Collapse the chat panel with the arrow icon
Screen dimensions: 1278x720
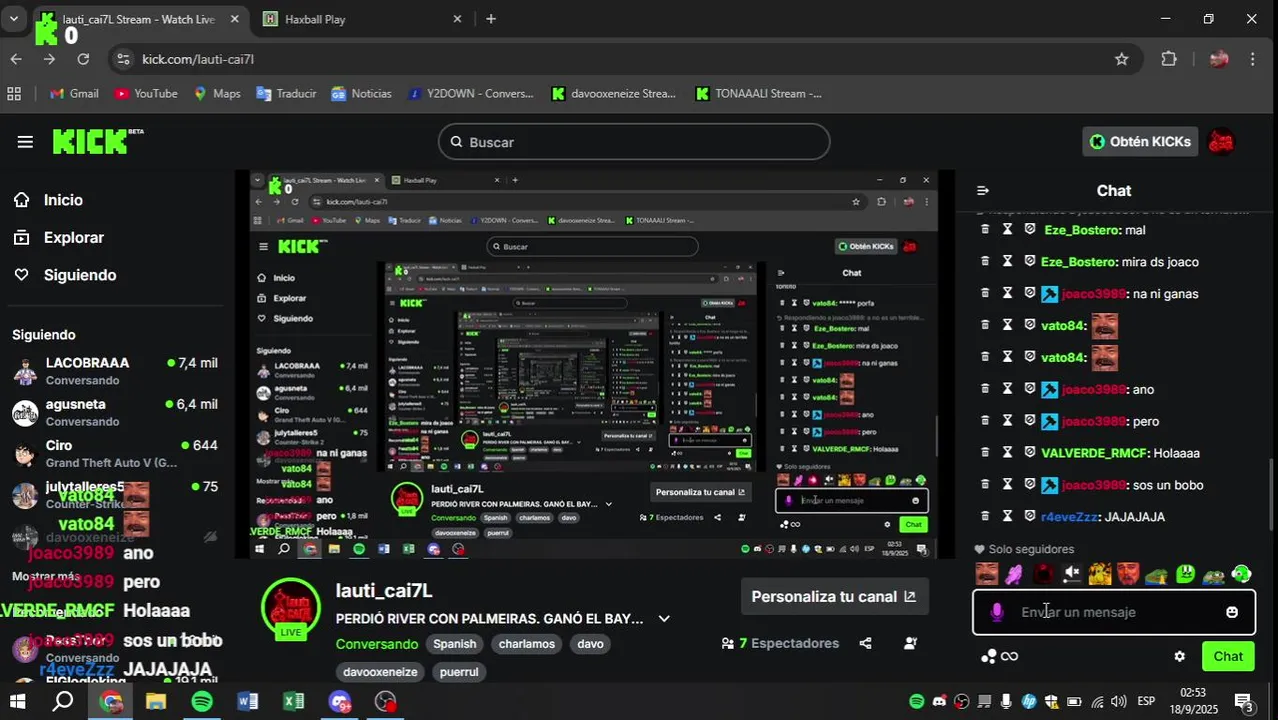point(983,190)
